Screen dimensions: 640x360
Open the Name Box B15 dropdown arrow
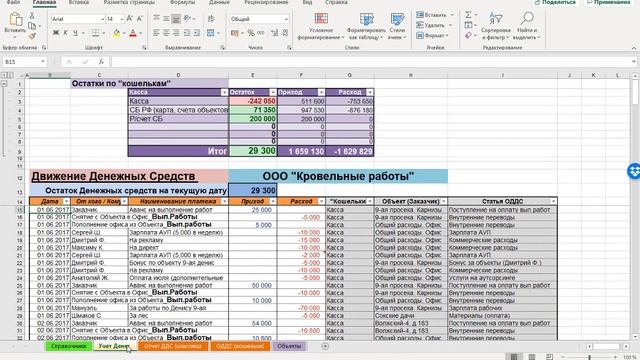42,62
